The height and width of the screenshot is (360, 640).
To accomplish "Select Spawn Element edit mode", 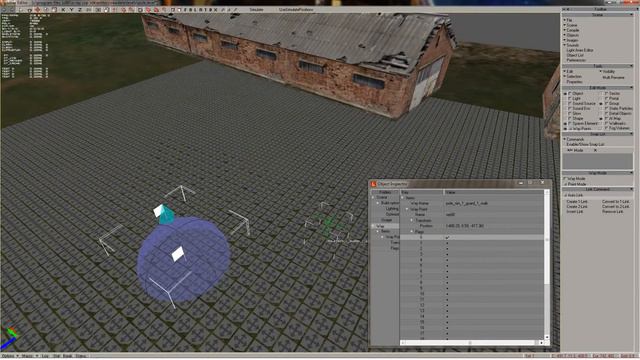I will [583, 123].
